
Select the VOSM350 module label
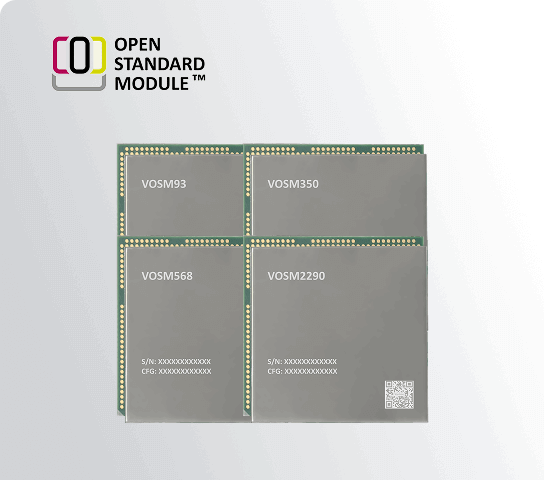293,184
